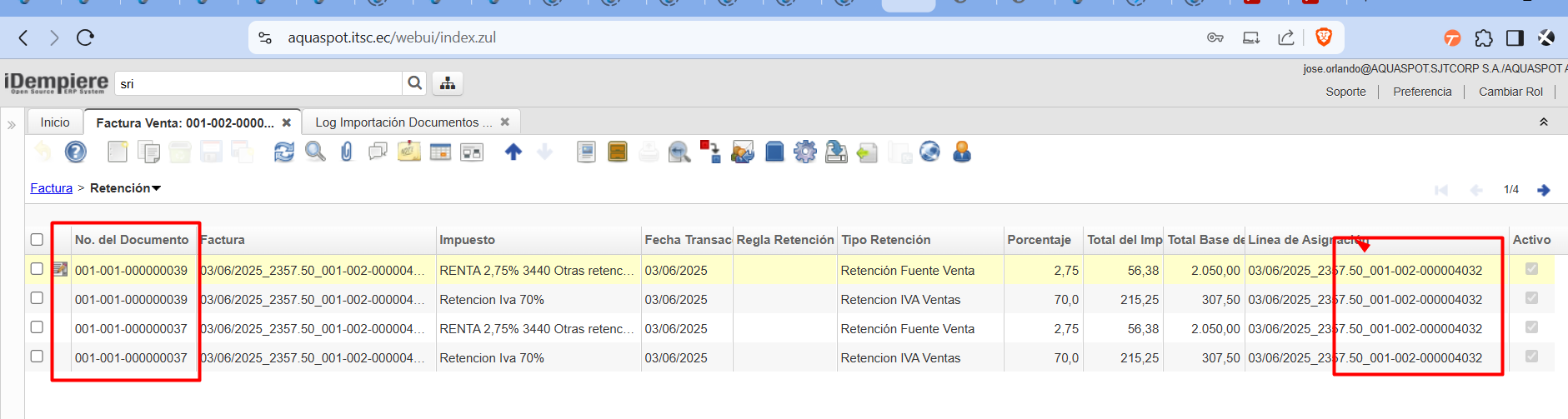Image resolution: width=1568 pixels, height=419 pixels.
Task: Click the Help question mark icon
Action: click(x=75, y=152)
